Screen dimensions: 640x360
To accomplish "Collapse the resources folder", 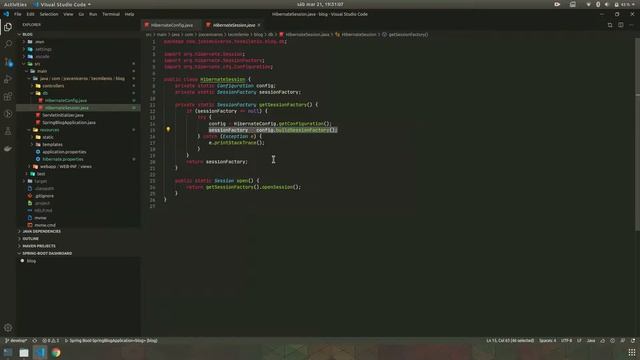I will tap(78, 130).
